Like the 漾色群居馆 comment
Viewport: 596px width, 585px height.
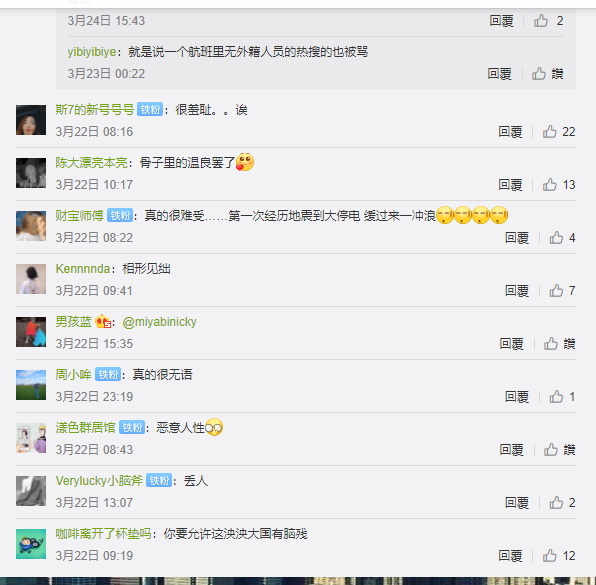pyautogui.click(x=559, y=450)
